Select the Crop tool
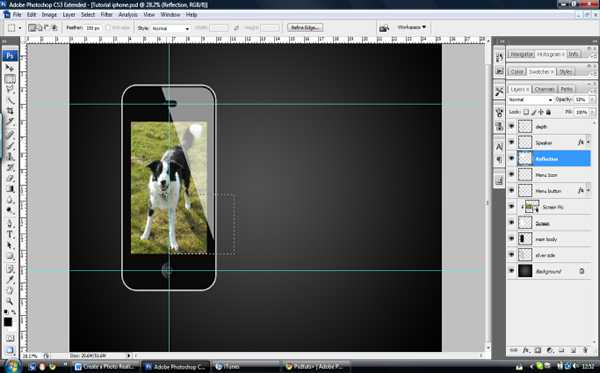This screenshot has height=373, width=600. pyautogui.click(x=10, y=111)
